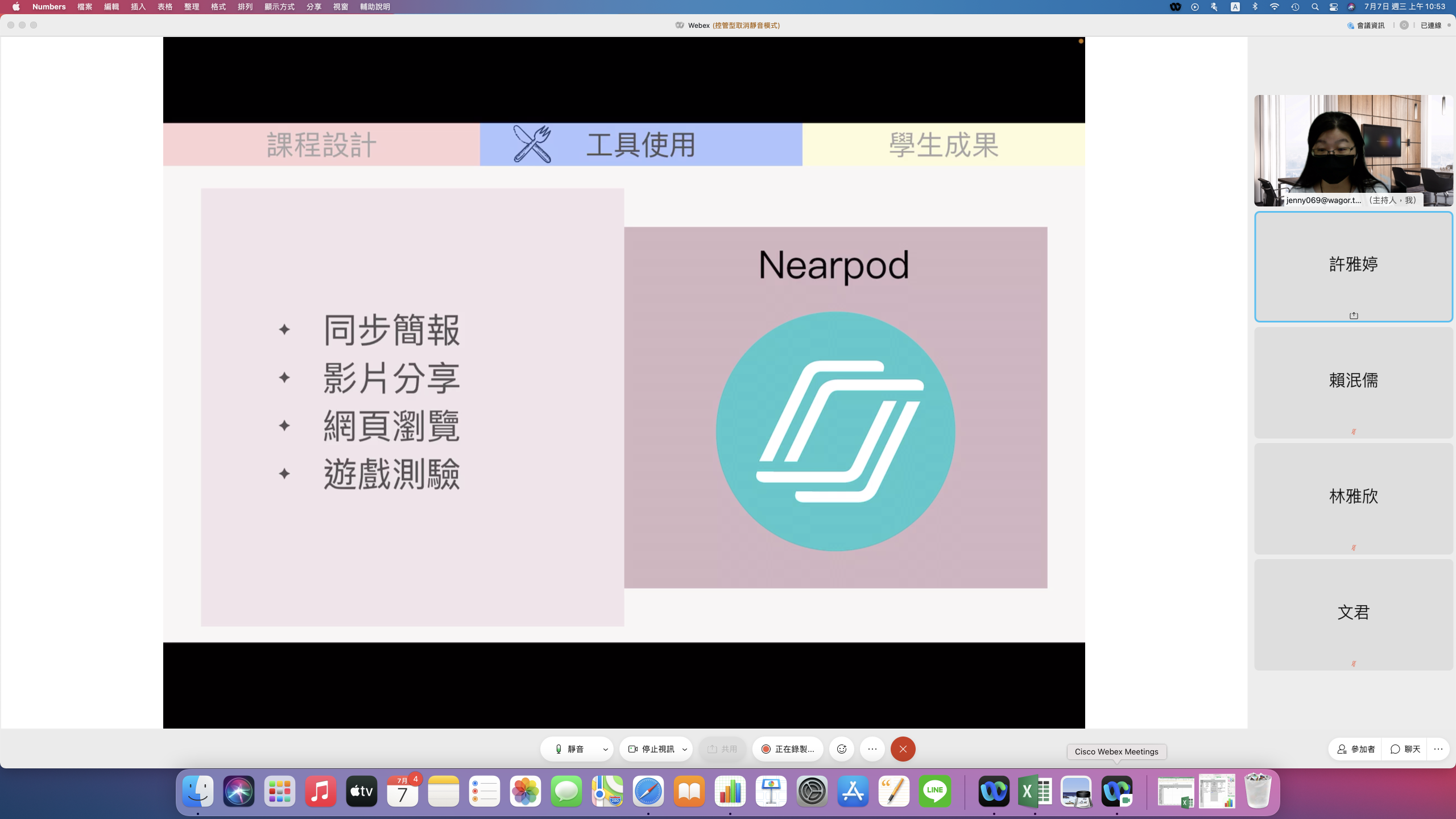Open the participants panel button
1456x819 pixels.
tap(1356, 749)
